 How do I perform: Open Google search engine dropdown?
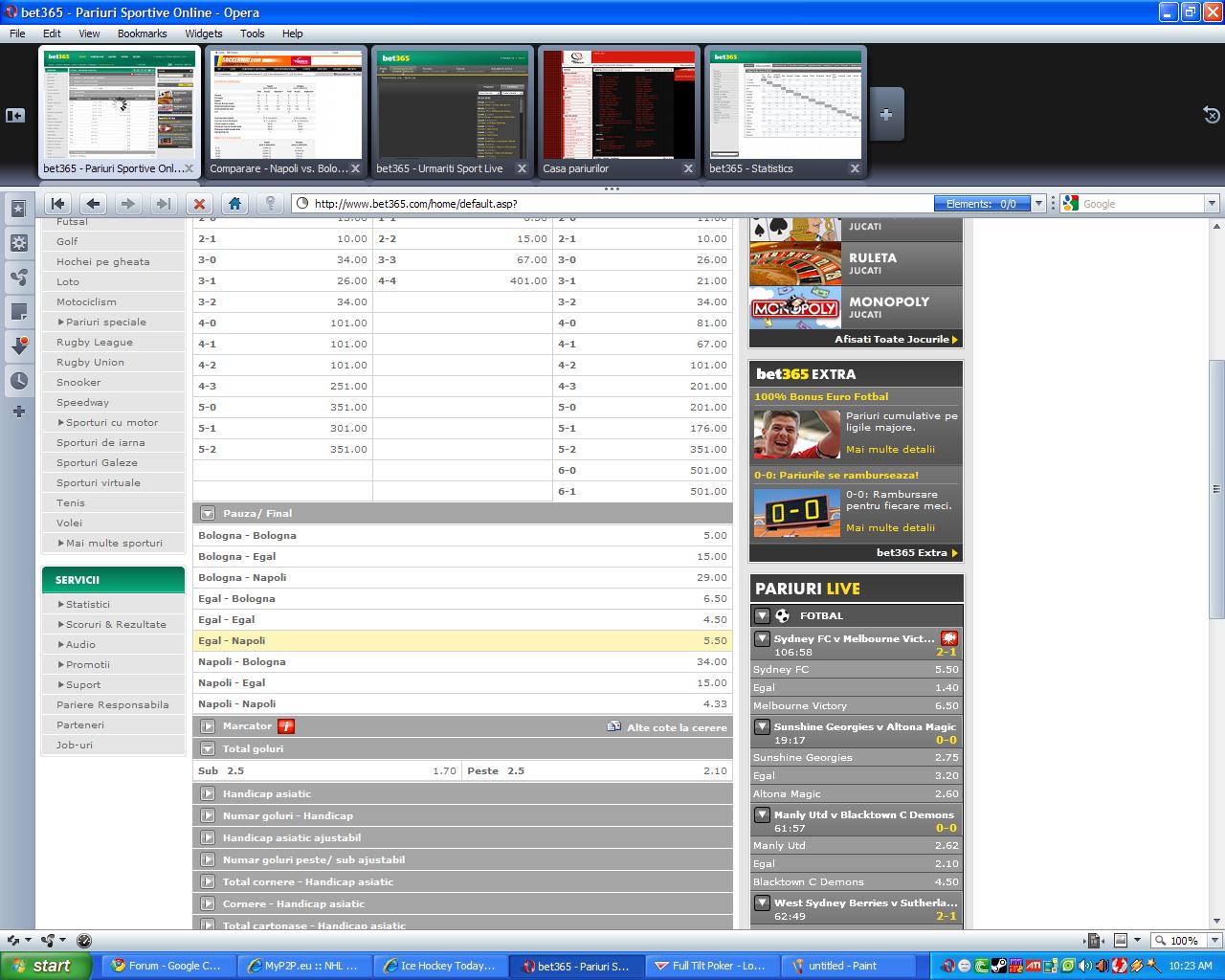click(1212, 204)
